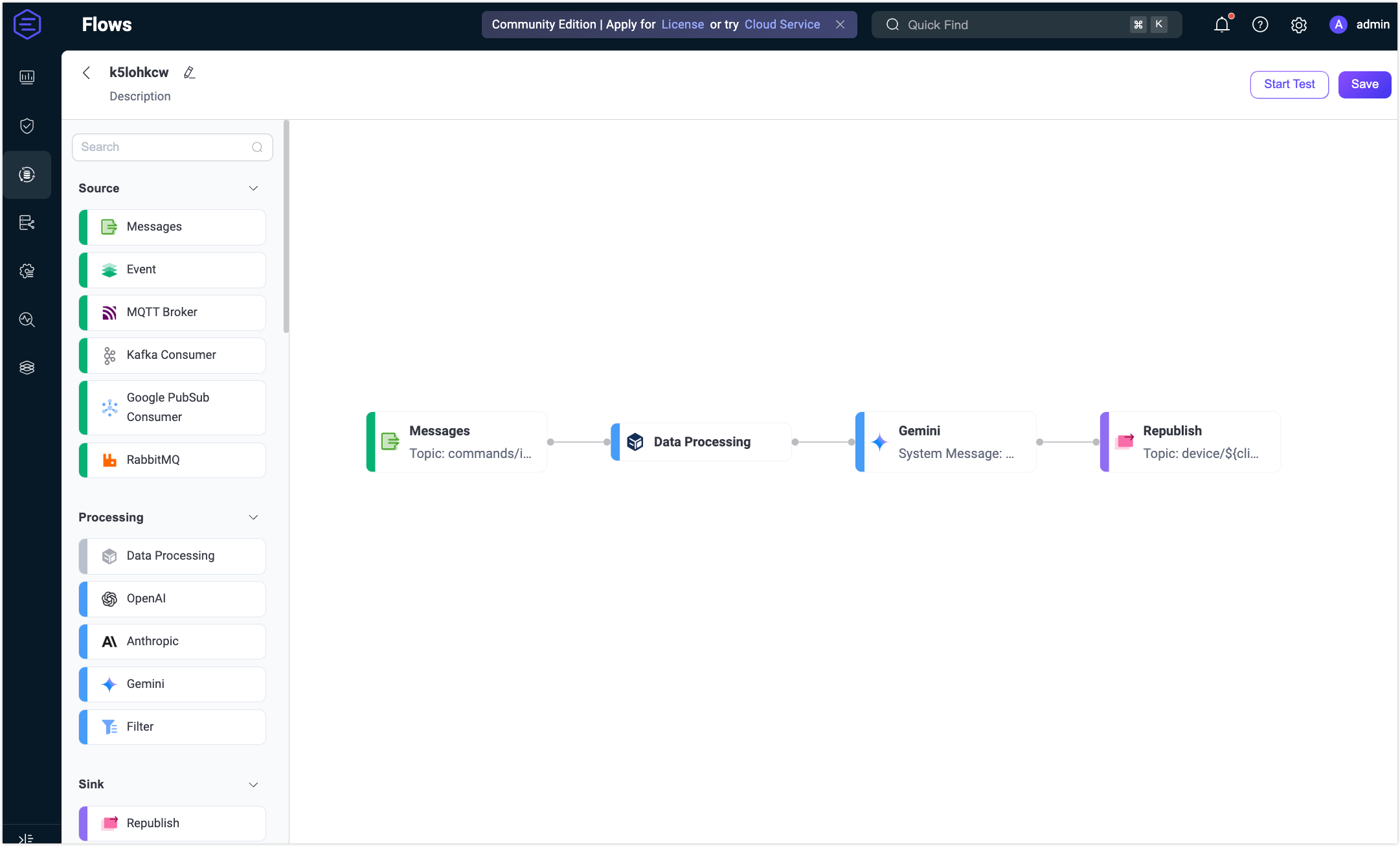Open the Rule Engine sidebar icon below Flows
The width and height of the screenshot is (1400, 846).
click(27, 222)
